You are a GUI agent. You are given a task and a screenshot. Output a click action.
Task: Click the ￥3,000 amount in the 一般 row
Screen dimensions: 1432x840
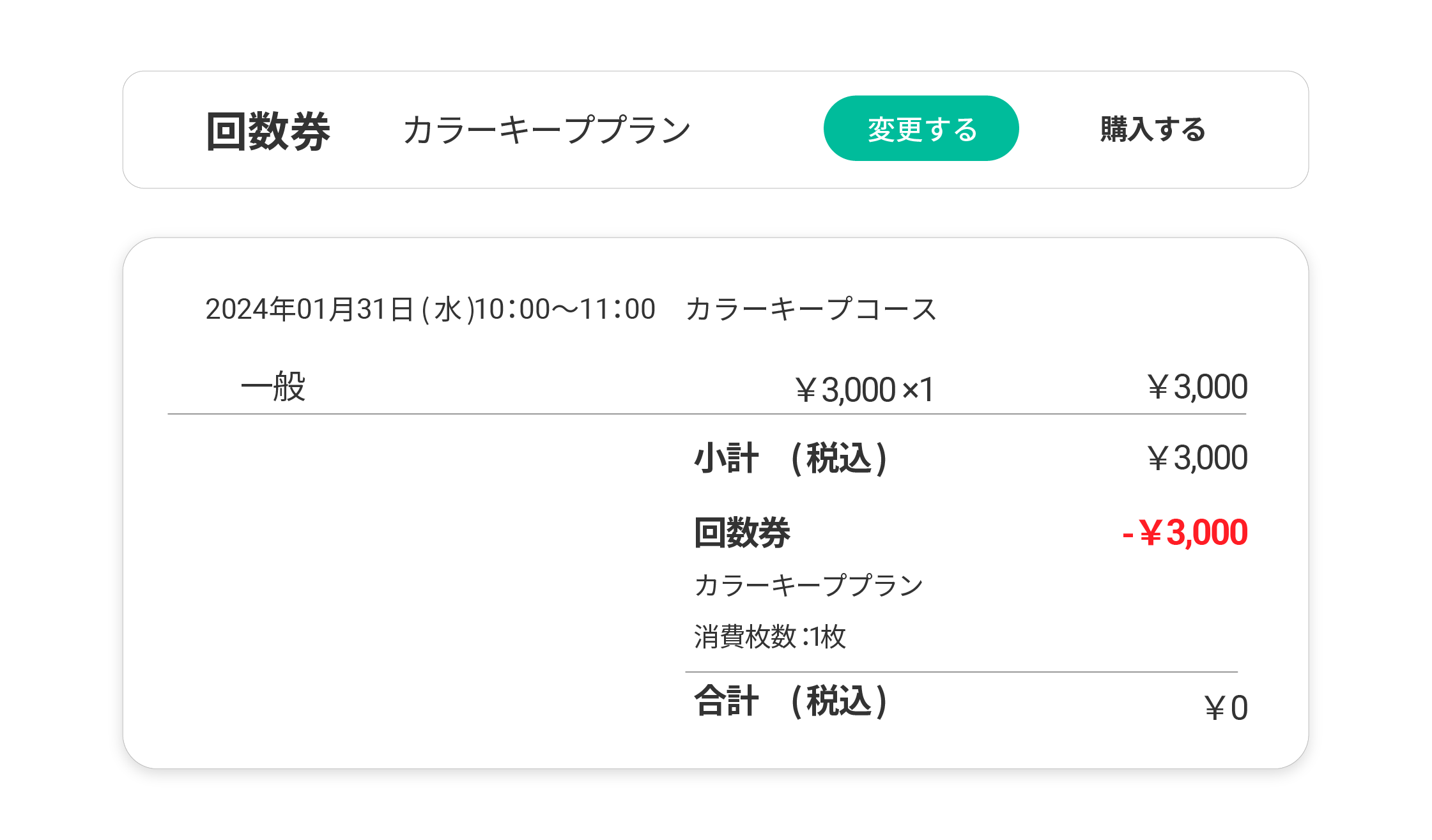[1196, 387]
